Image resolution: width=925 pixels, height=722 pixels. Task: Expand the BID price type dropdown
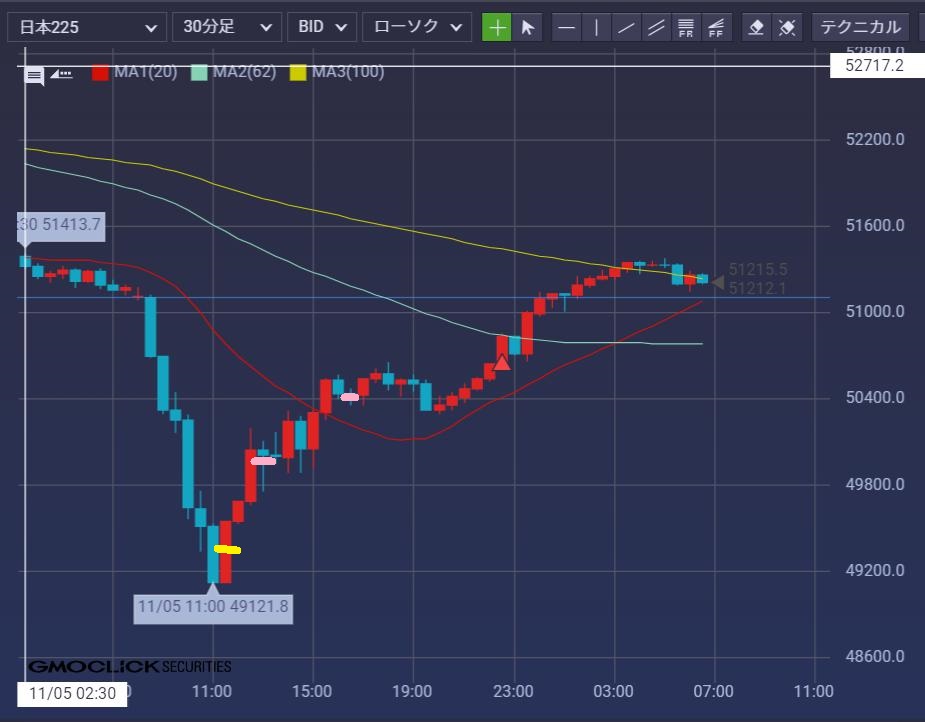(x=321, y=27)
